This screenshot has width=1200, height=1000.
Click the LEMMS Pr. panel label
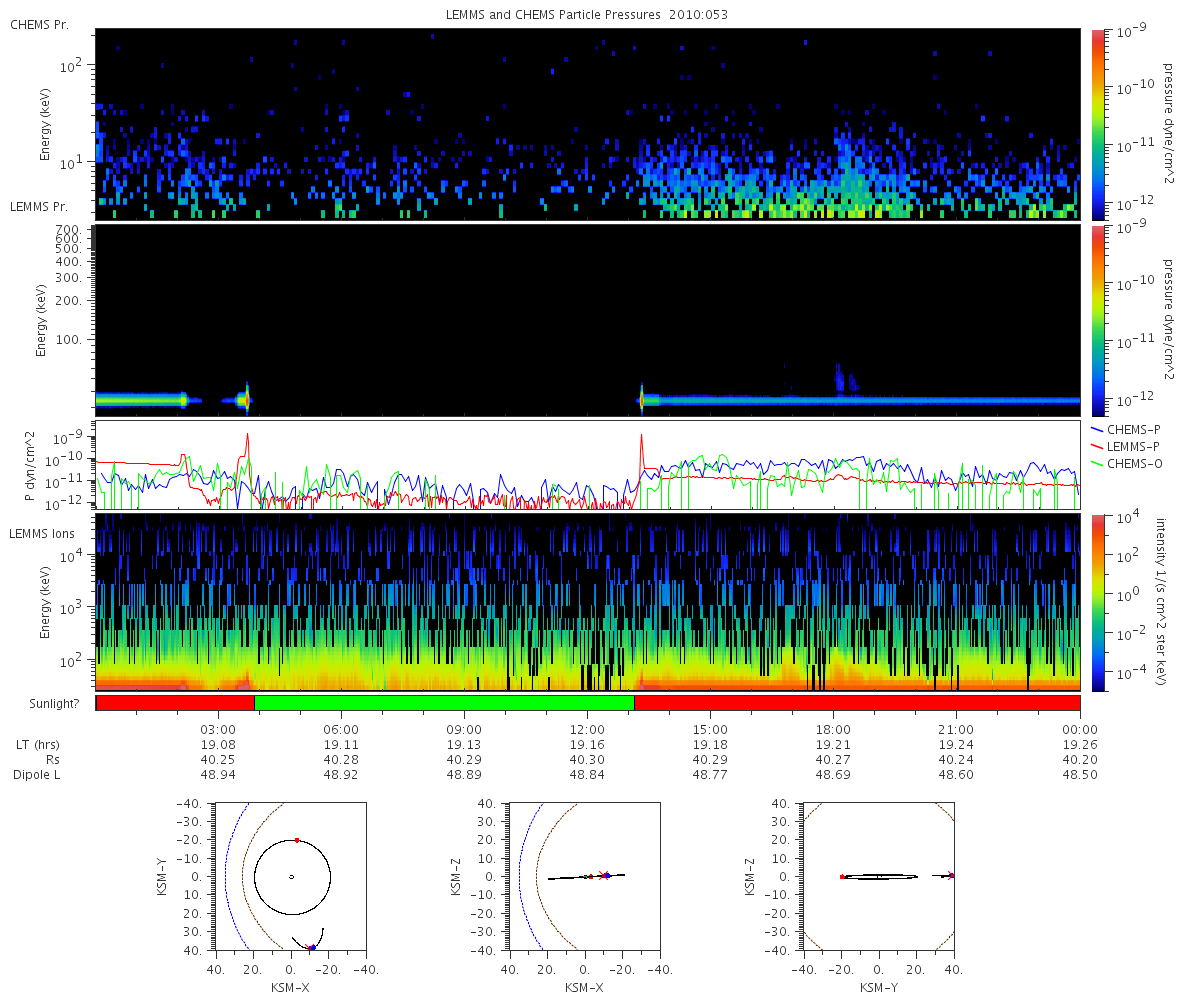click(39, 207)
